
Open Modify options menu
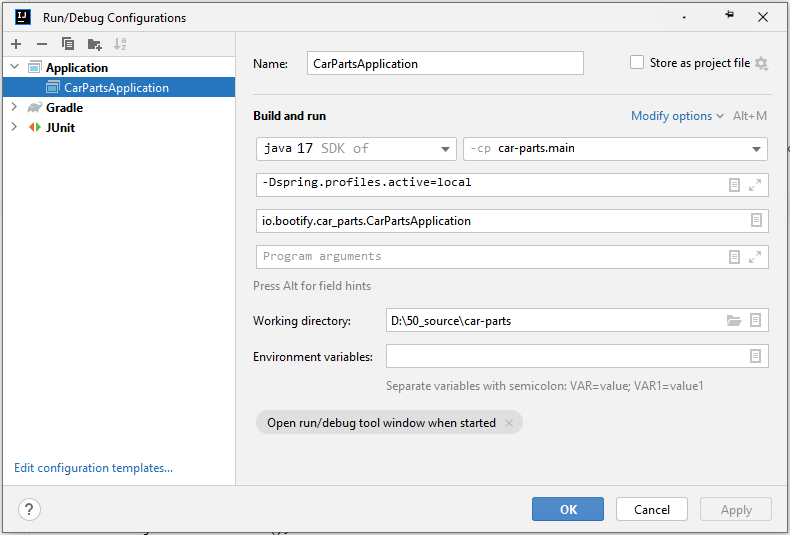tap(677, 116)
